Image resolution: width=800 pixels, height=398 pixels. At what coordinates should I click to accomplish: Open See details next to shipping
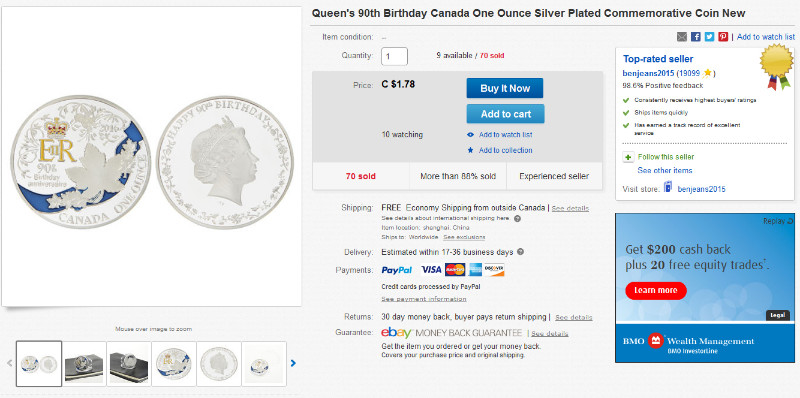coord(570,208)
